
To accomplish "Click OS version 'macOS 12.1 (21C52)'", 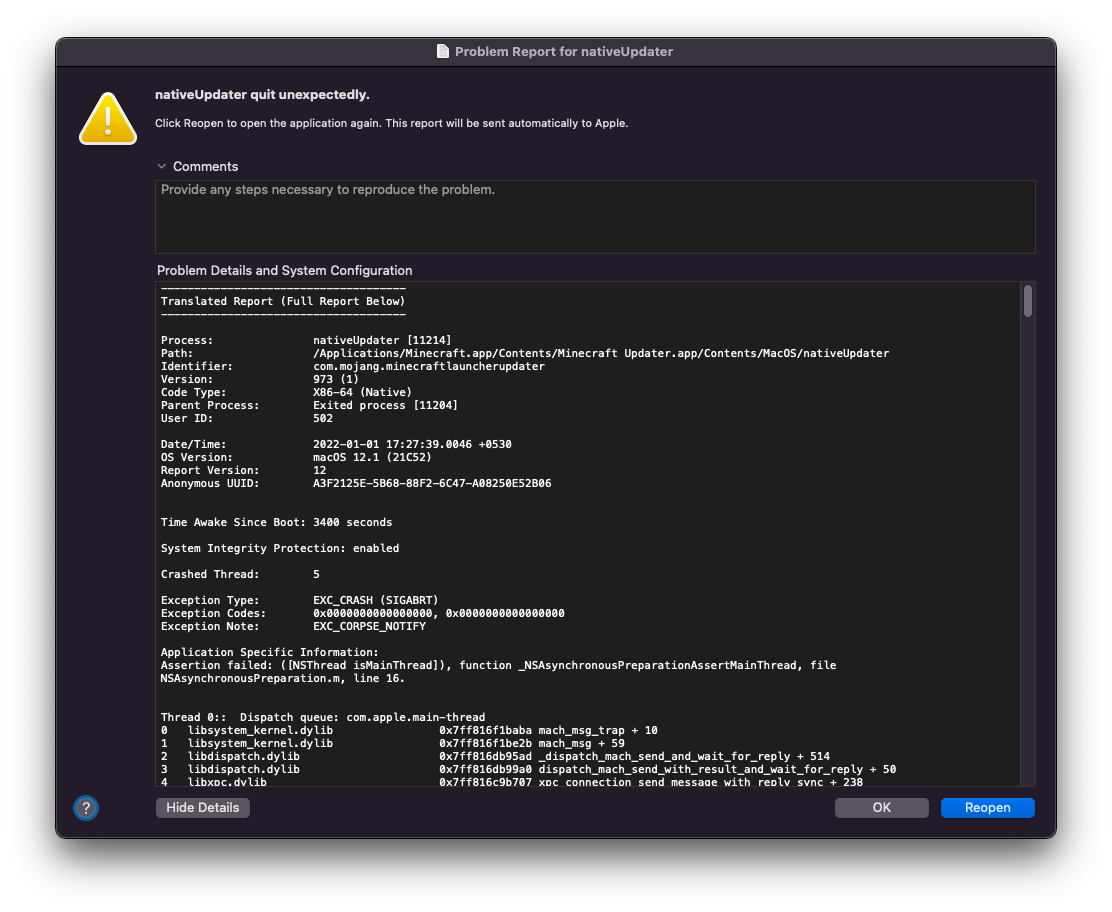I will 372,457.
